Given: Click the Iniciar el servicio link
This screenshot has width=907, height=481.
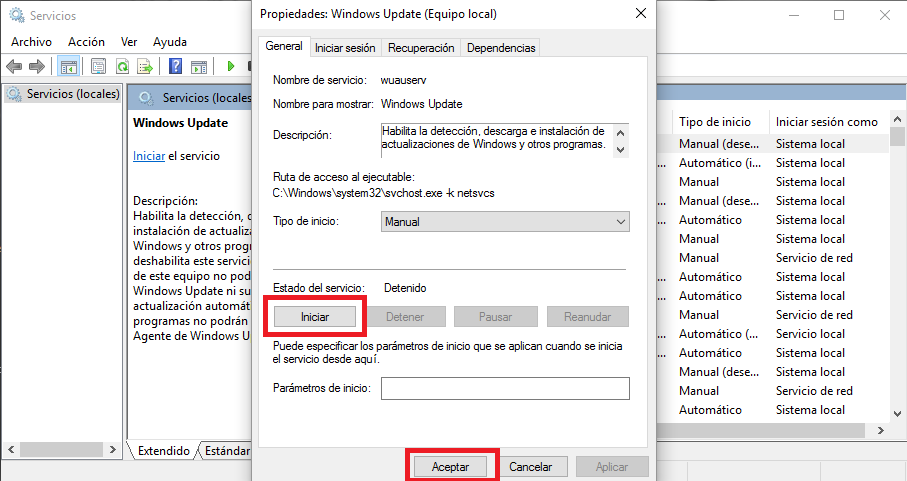Looking at the screenshot, I should click(149, 156).
